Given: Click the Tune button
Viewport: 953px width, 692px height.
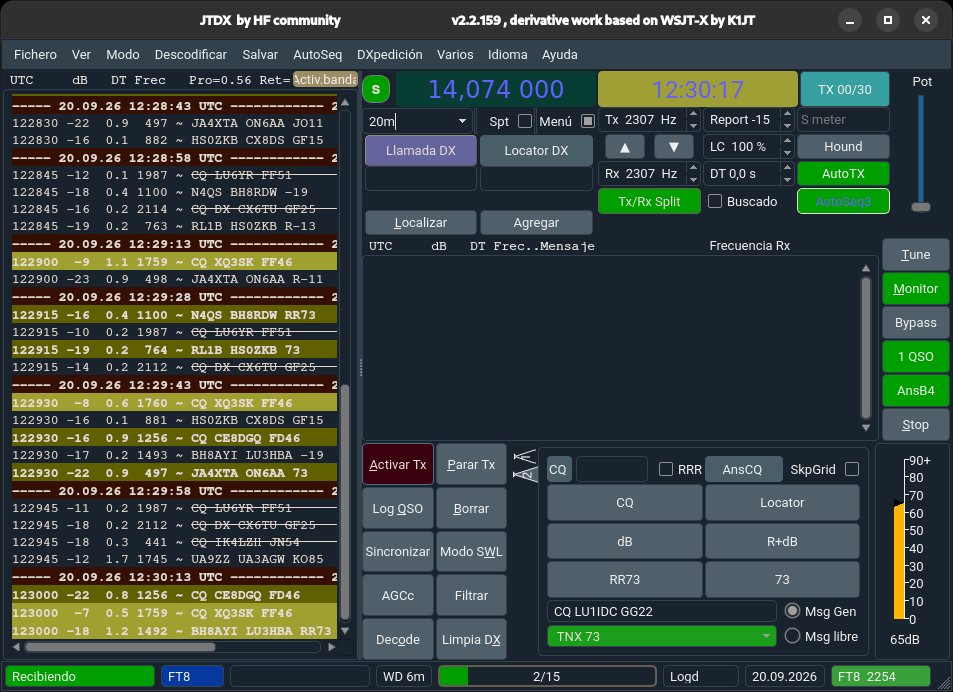Looking at the screenshot, I should [x=915, y=255].
